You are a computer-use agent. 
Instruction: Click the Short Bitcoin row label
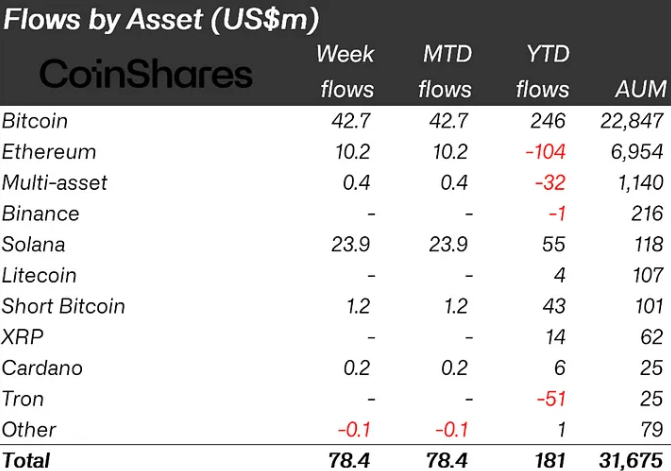pyautogui.click(x=63, y=306)
